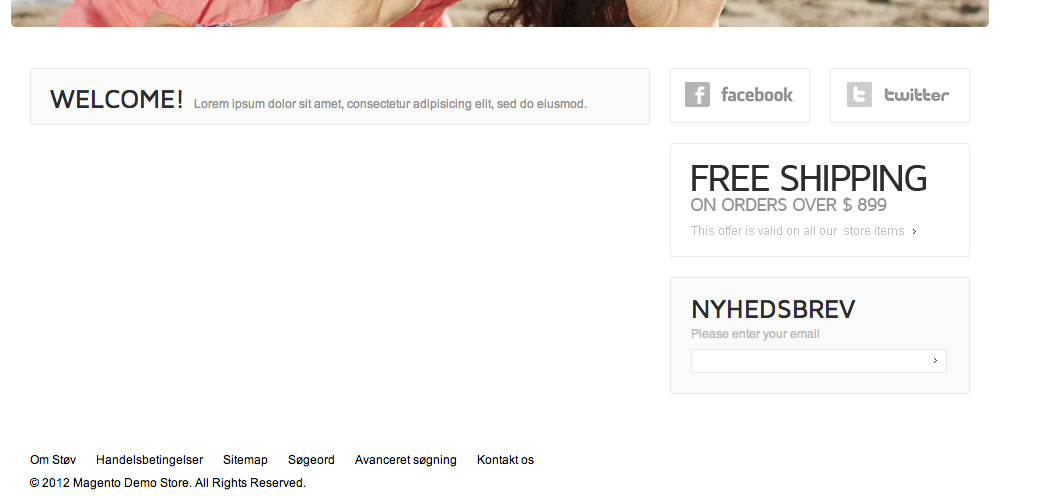Click the Facebook logo icon
Screen dimensions: 1046x496
coord(697,95)
